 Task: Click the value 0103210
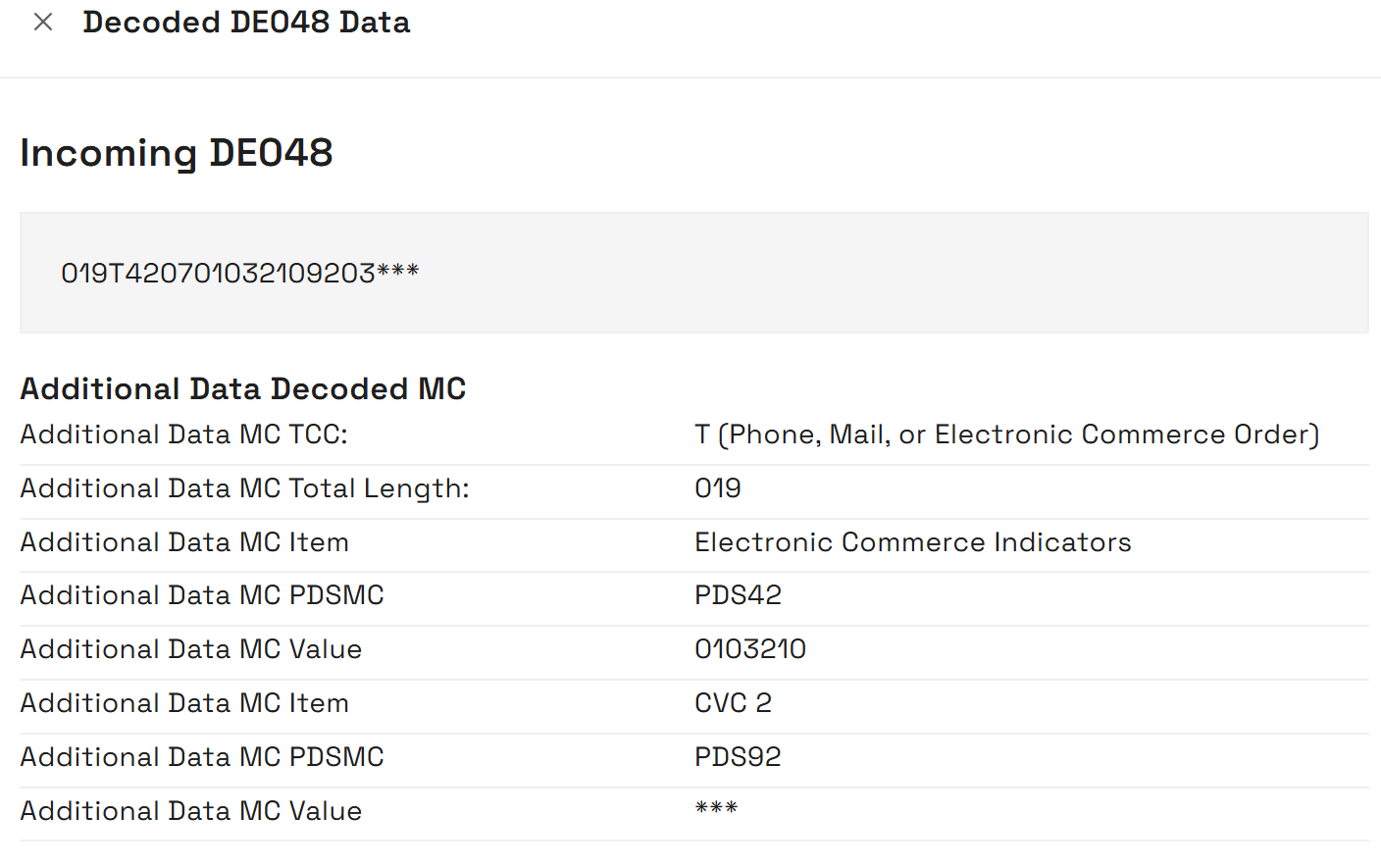click(x=750, y=649)
